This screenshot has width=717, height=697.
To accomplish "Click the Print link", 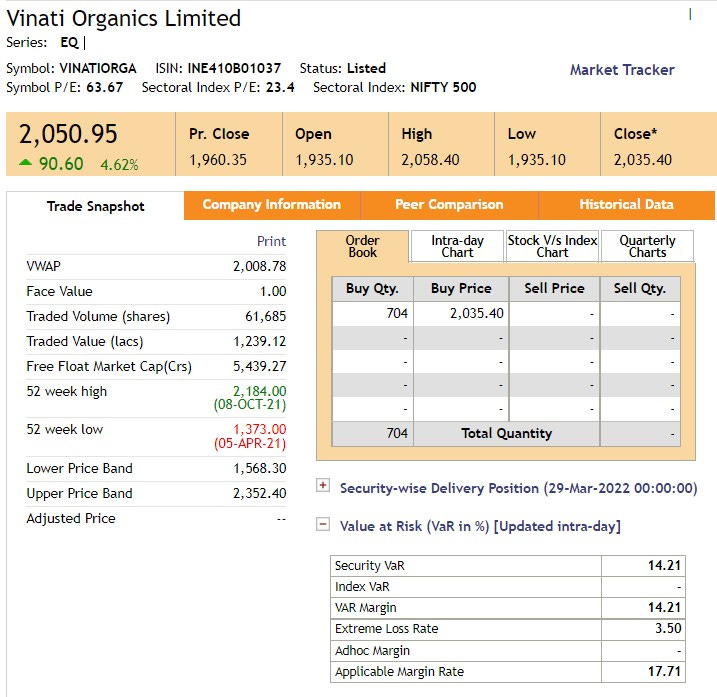I will [271, 241].
